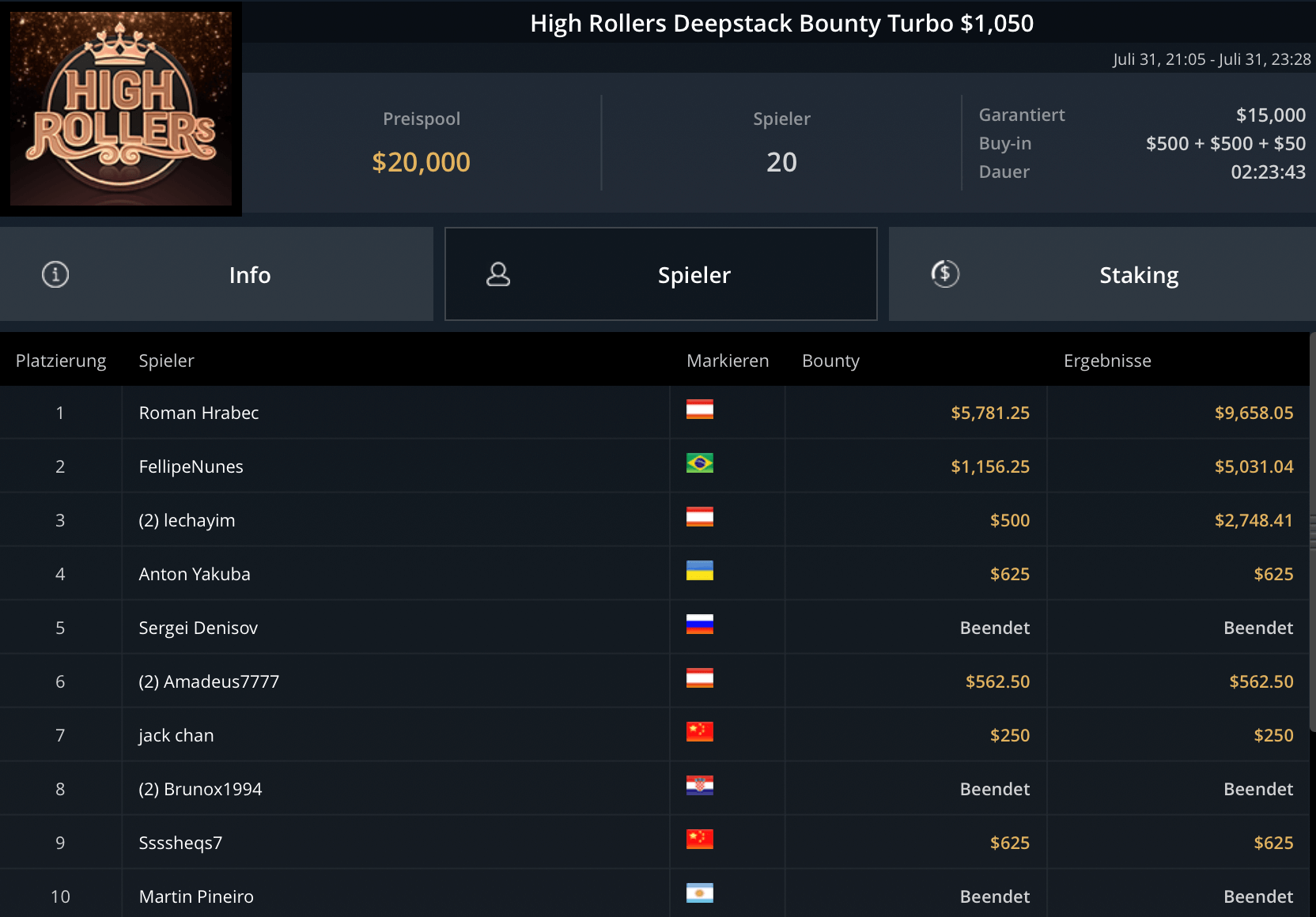
Task: Open player lechayim's row
Action: 187,520
